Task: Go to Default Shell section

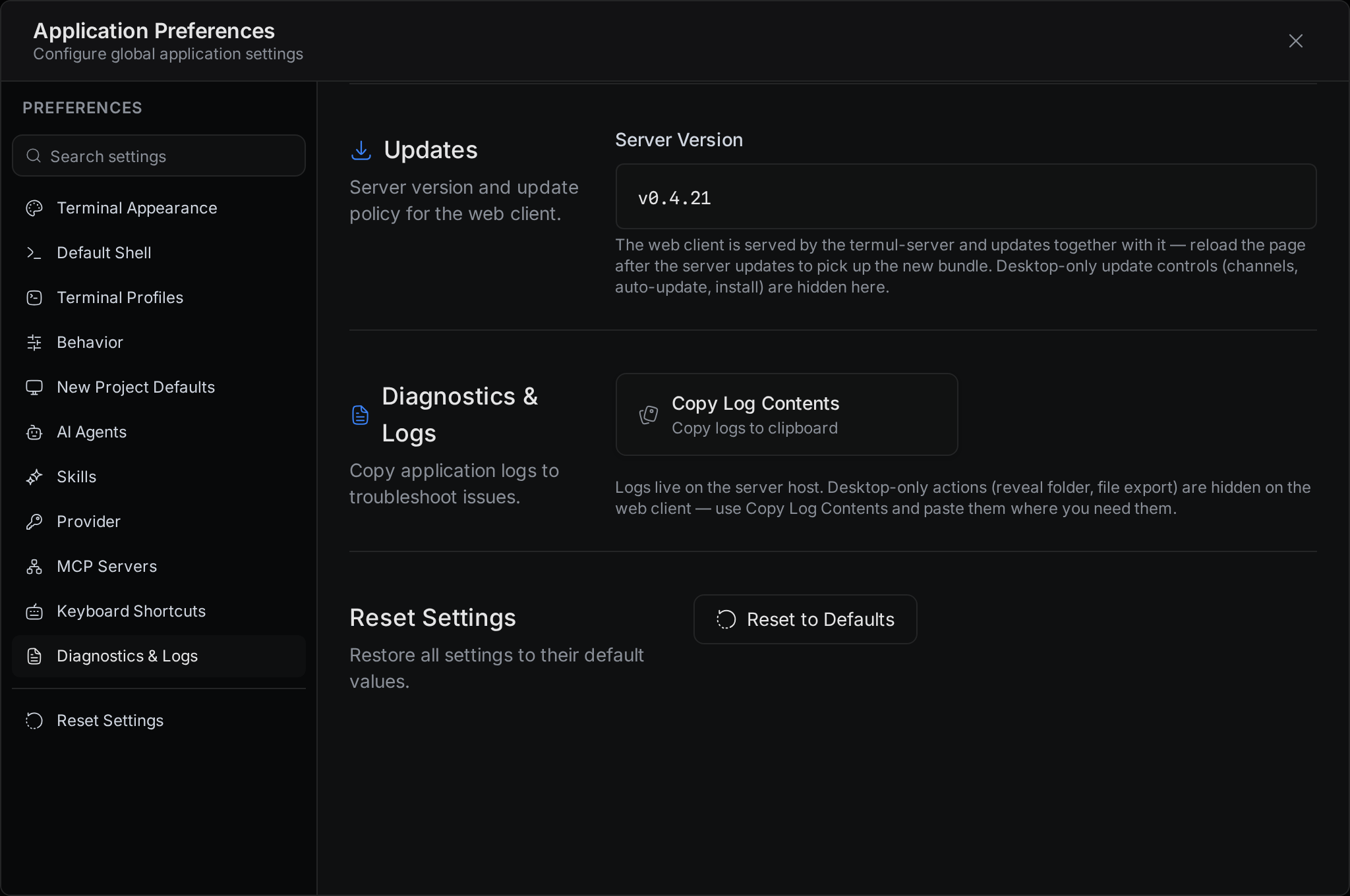Action: point(159,253)
